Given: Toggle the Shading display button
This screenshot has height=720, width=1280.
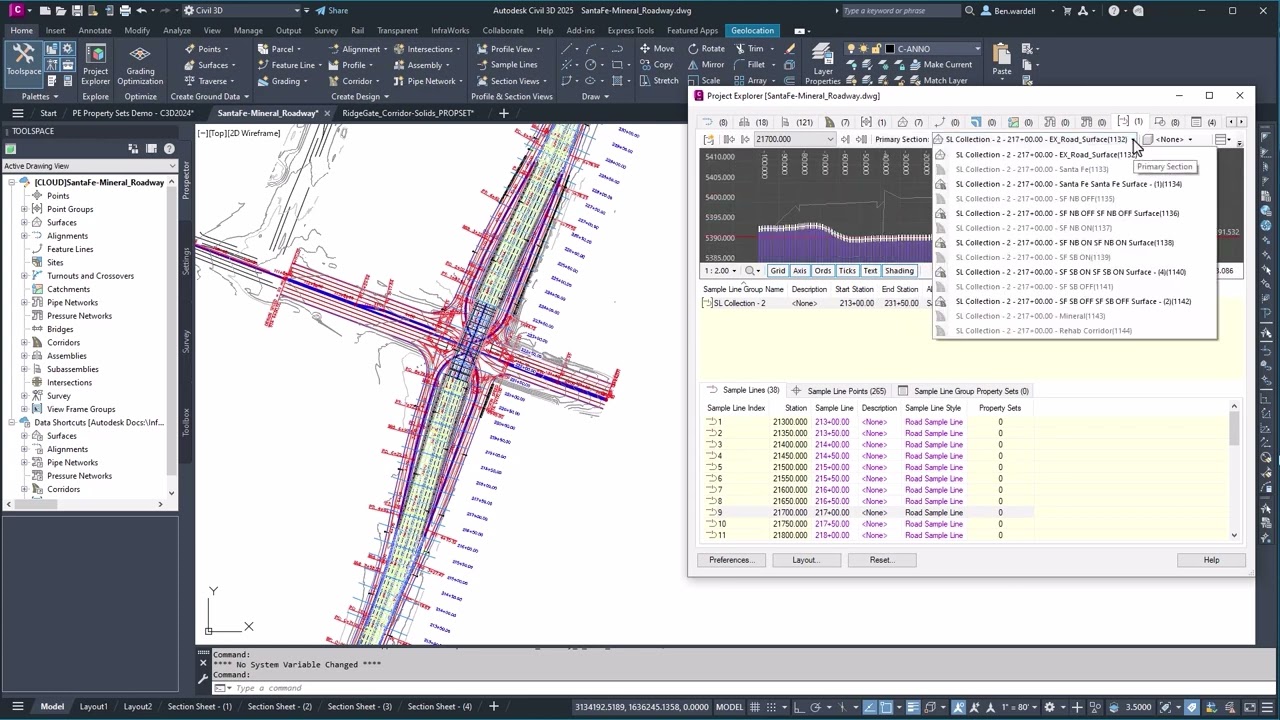Looking at the screenshot, I should 899,271.
